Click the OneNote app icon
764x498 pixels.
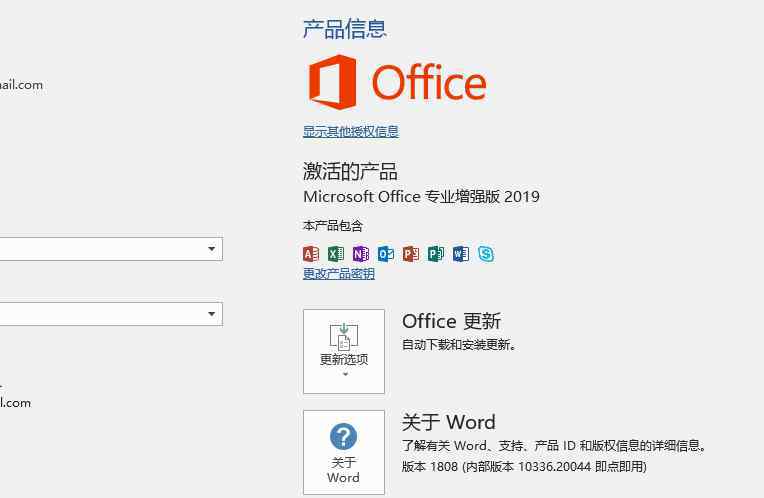click(x=361, y=254)
